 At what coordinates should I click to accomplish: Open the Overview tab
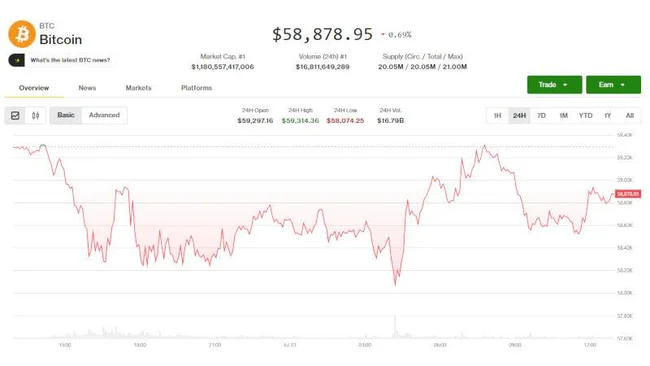(34, 88)
